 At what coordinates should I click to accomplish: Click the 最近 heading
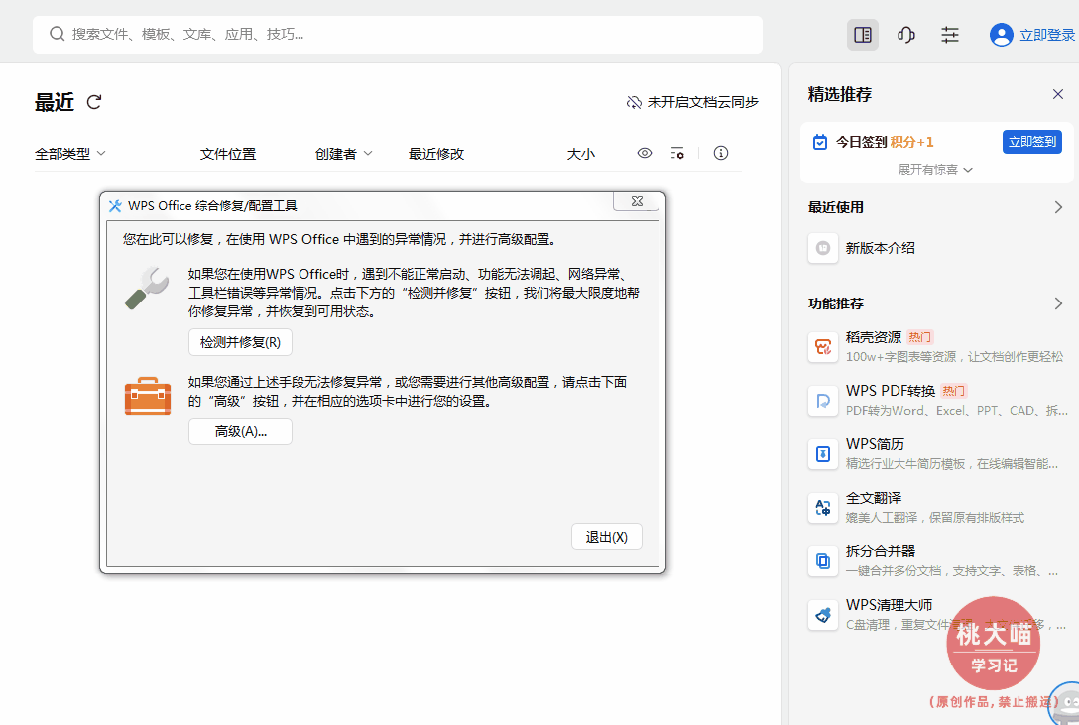point(54,102)
